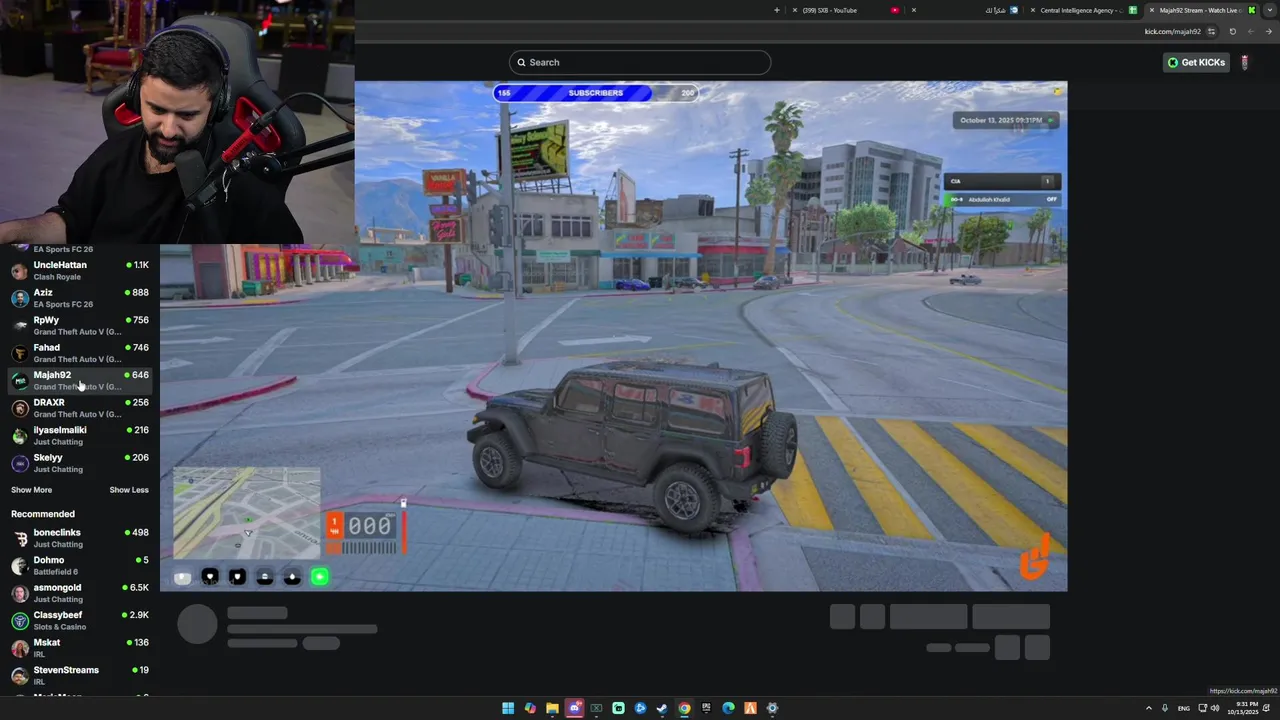Click the Subscribers goal progress bar

pyautogui.click(x=596, y=93)
